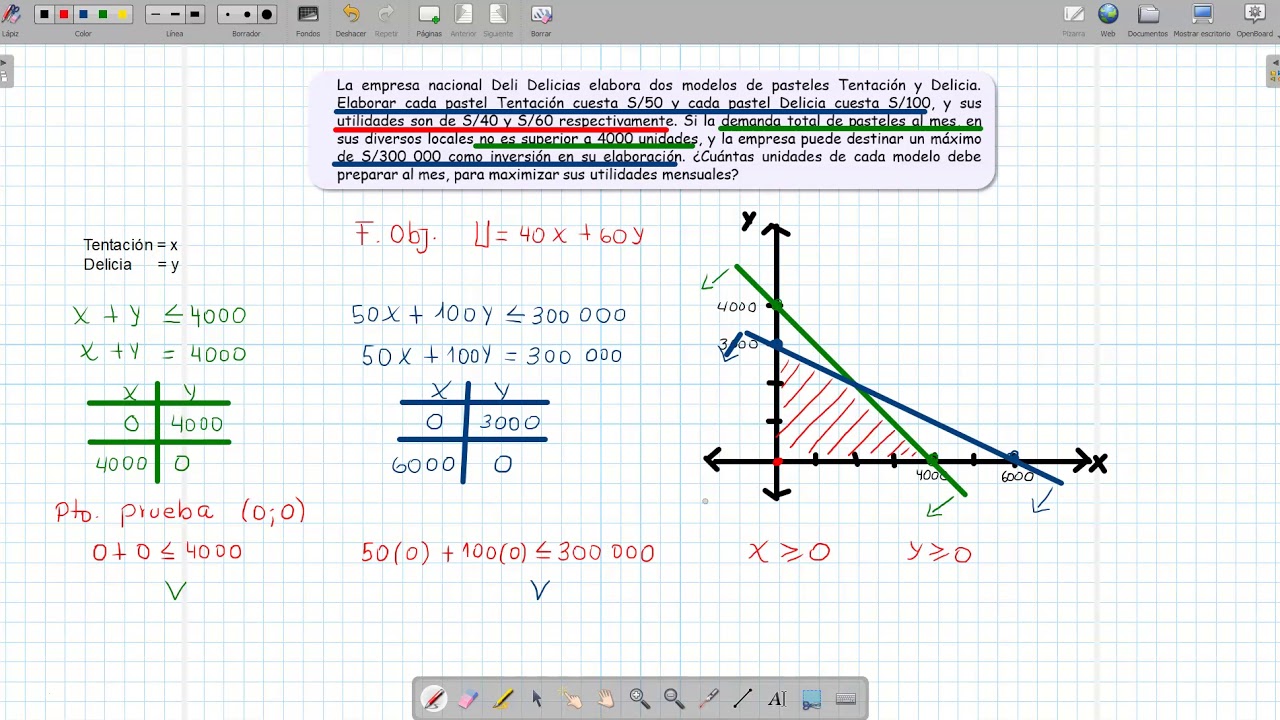Show the virtual keyboard
Viewport: 1280px width, 720px height.
(846, 699)
